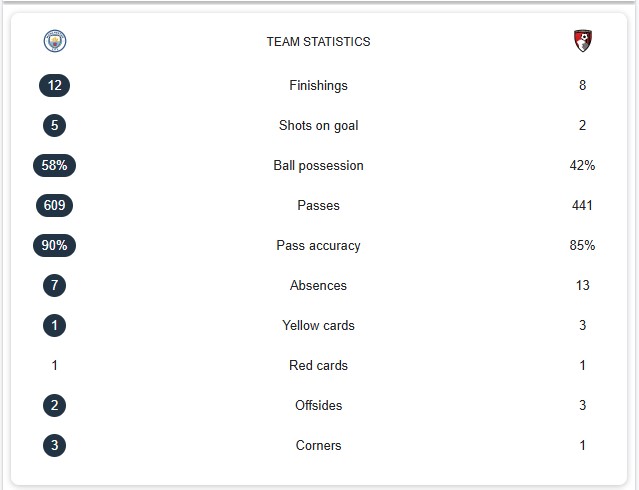Click the Yellow cards label
This screenshot has height=490, width=639.
(x=319, y=325)
